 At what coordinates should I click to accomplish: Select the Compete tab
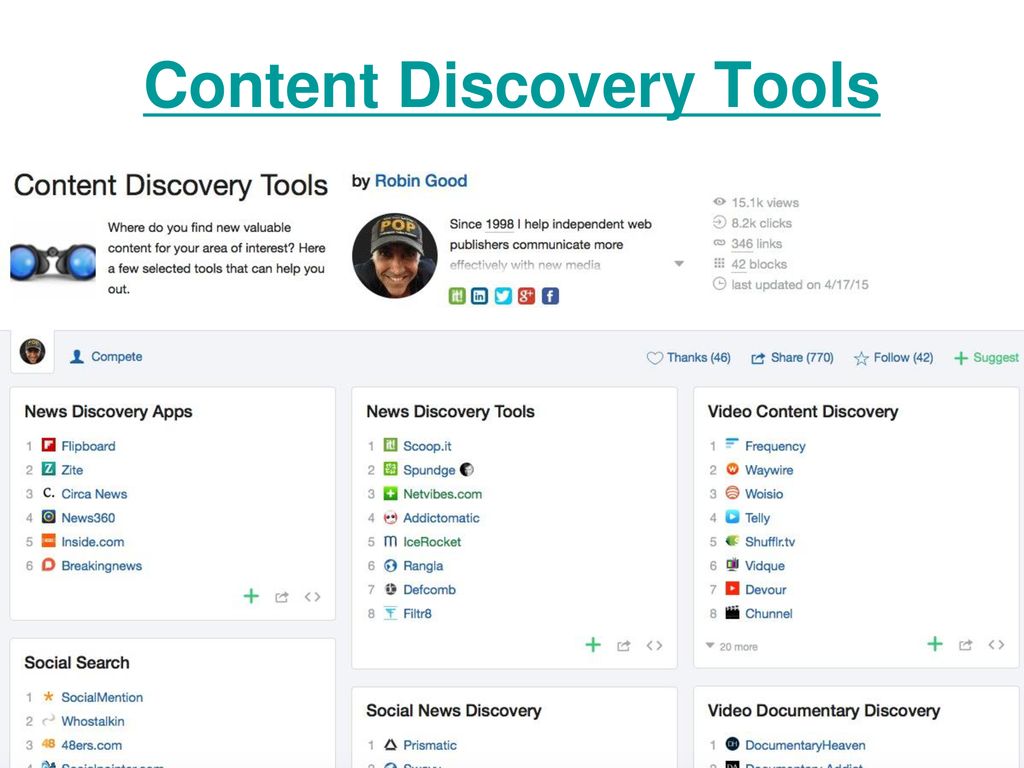(x=106, y=357)
